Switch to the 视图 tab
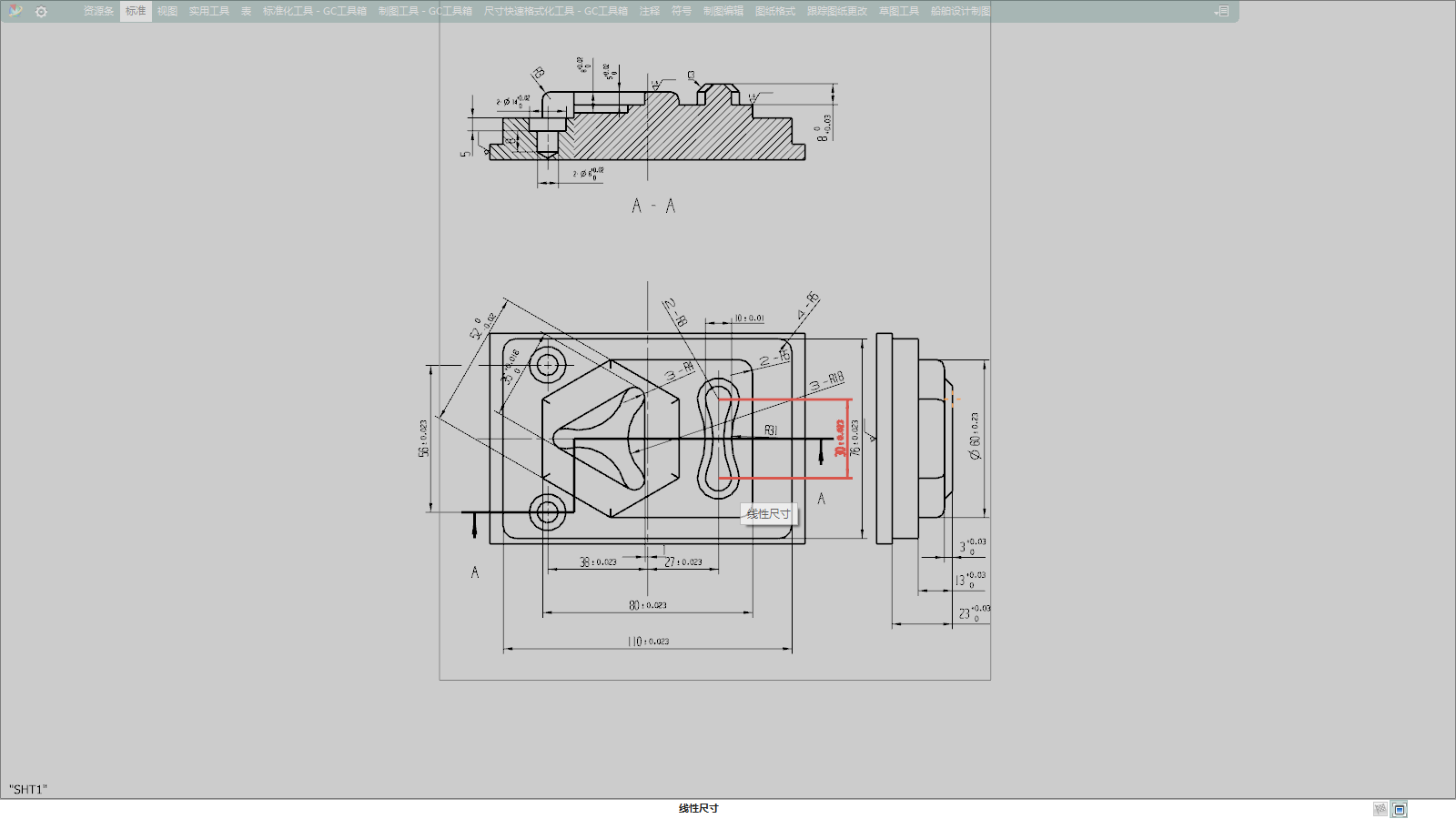This screenshot has width=1456, height=819. coord(167,11)
